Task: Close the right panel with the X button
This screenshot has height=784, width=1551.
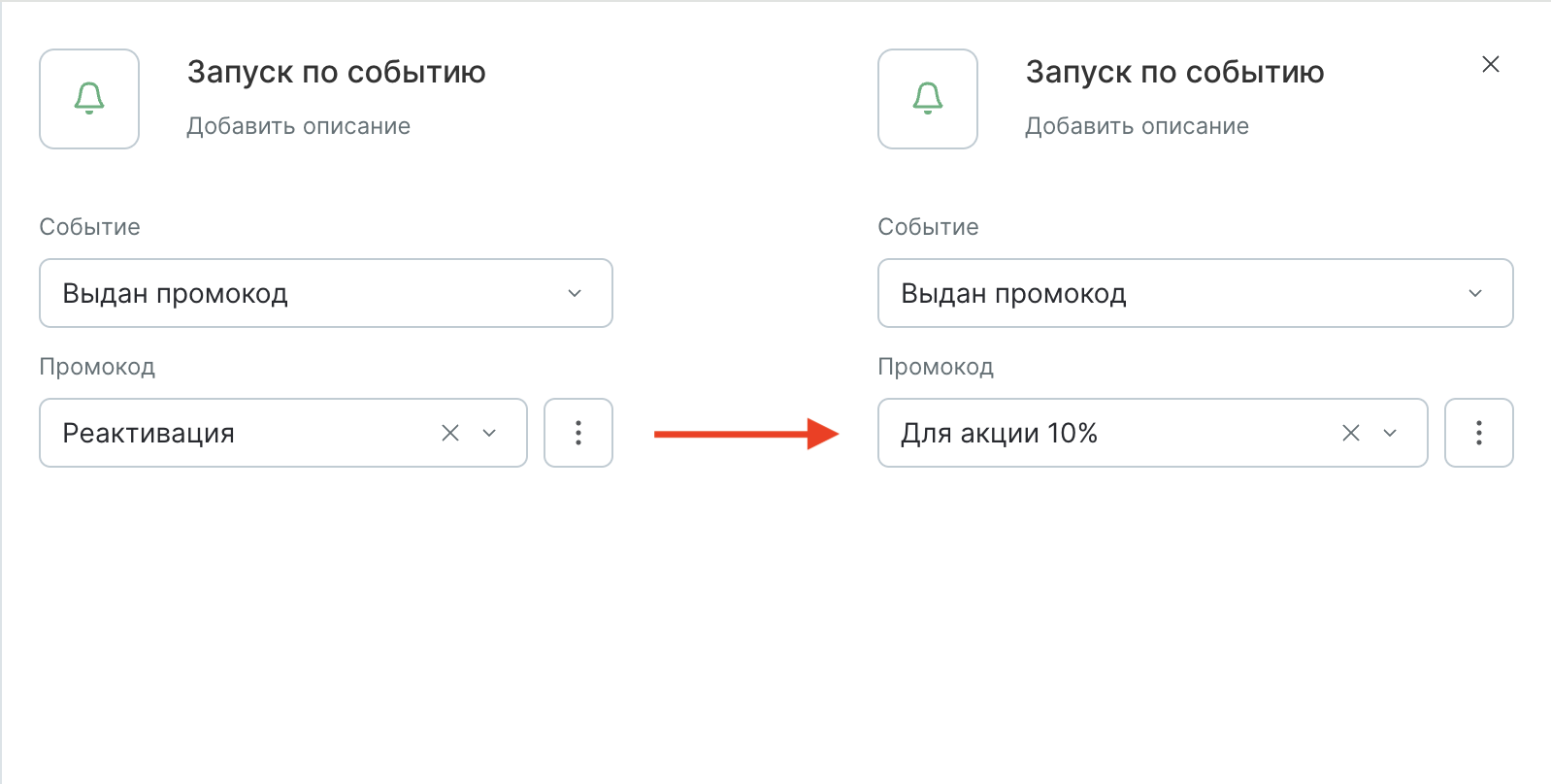Action: (x=1491, y=64)
